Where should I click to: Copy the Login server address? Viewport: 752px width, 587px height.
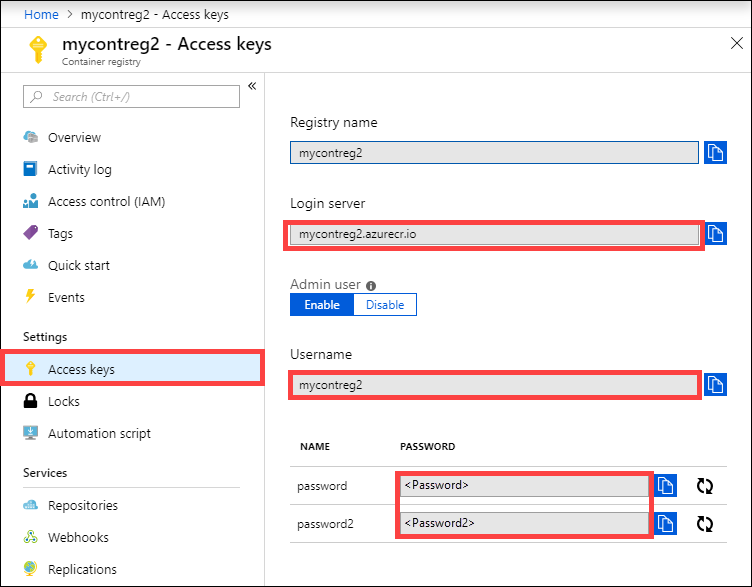tap(716, 234)
